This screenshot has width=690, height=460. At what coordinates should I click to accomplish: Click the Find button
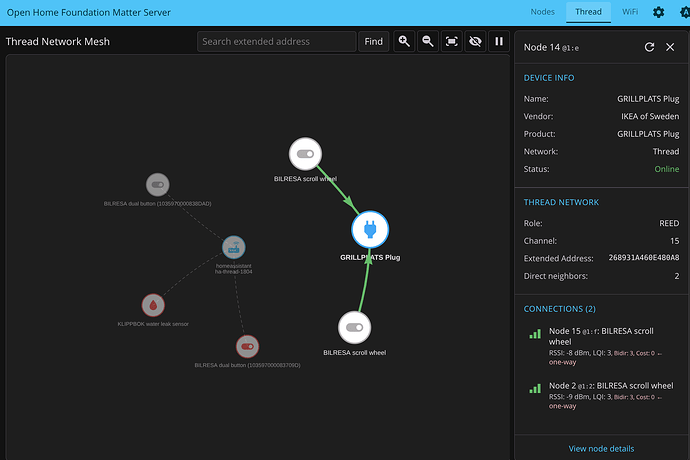(374, 41)
